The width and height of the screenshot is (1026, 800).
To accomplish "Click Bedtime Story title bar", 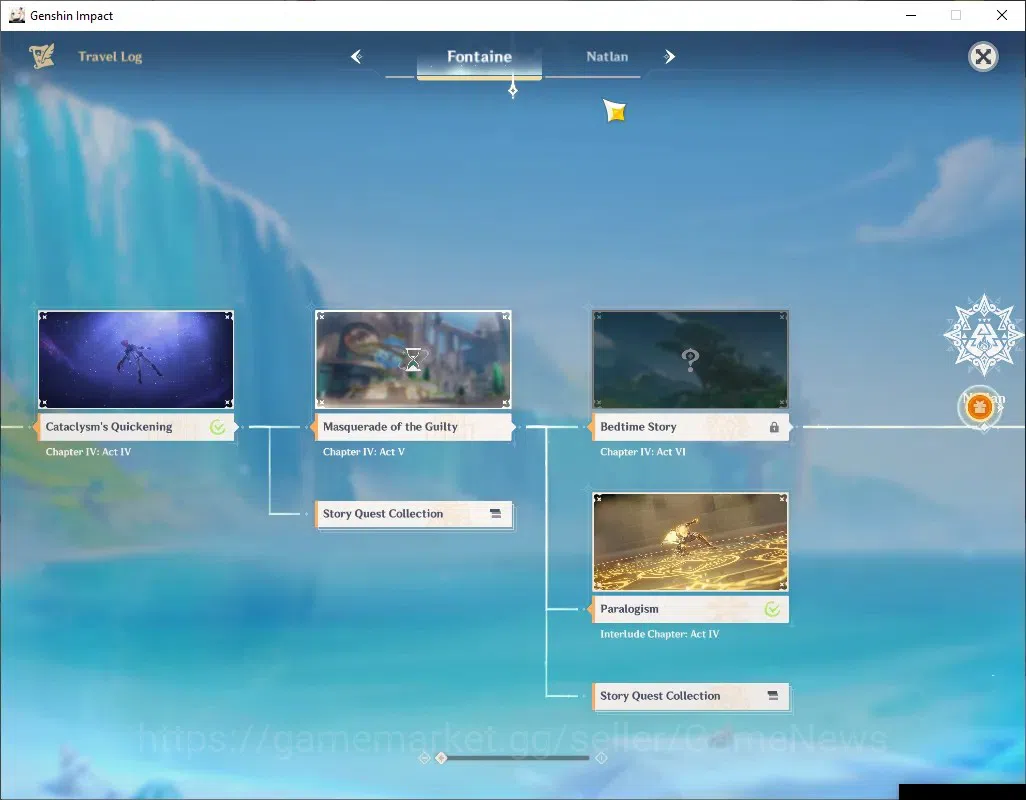I will tap(690, 427).
